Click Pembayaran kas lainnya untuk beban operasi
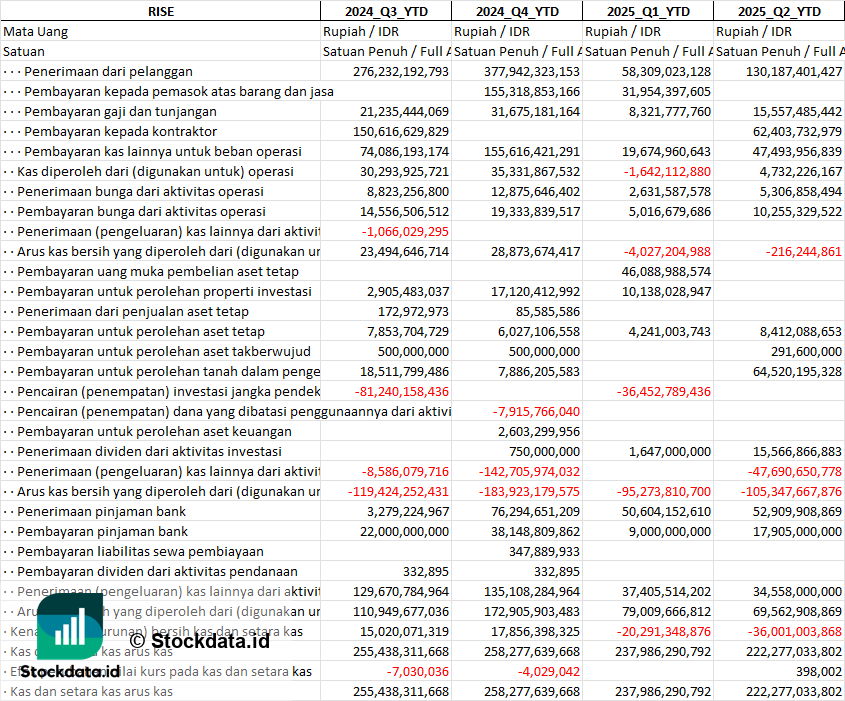 [163, 151]
